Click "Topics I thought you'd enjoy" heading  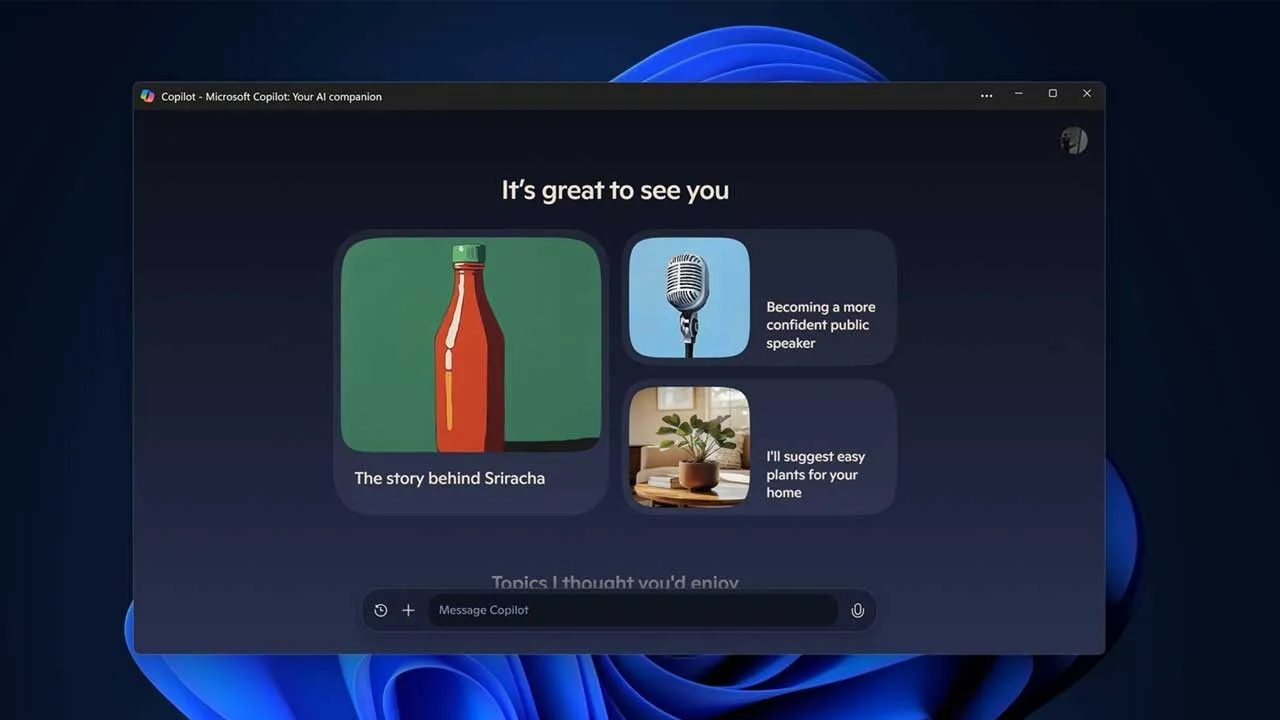615,582
